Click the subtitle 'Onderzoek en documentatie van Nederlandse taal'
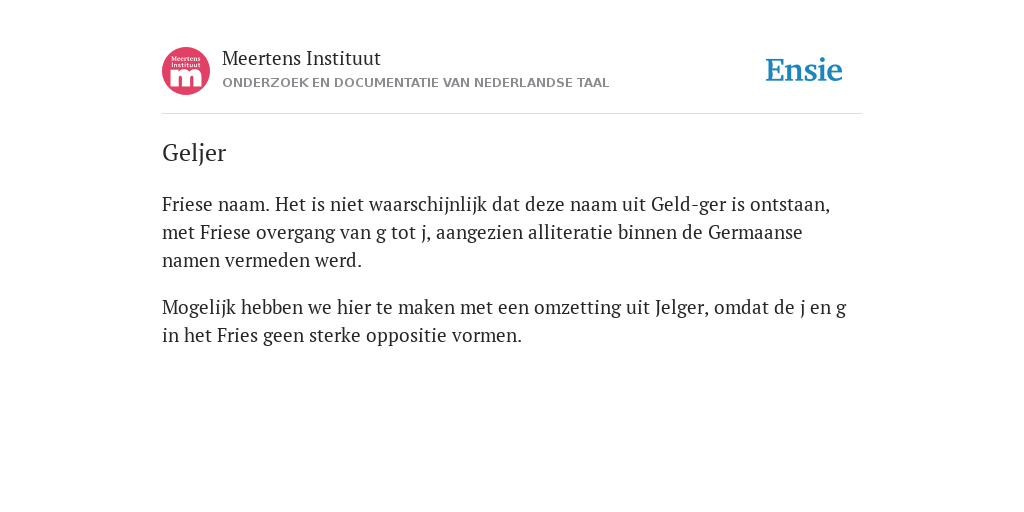1024x512 pixels. [x=415, y=83]
